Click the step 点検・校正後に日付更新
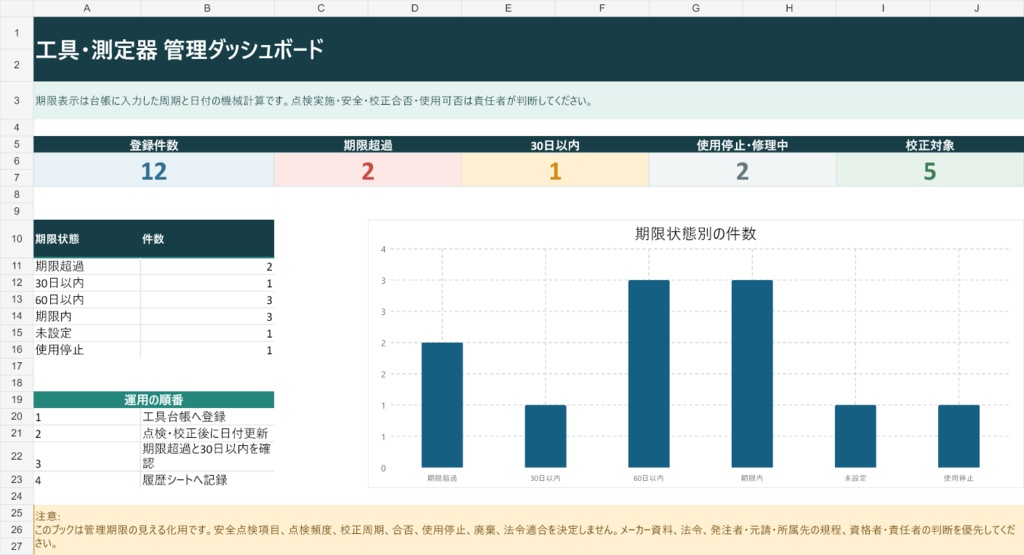 pyautogui.click(x=207, y=434)
